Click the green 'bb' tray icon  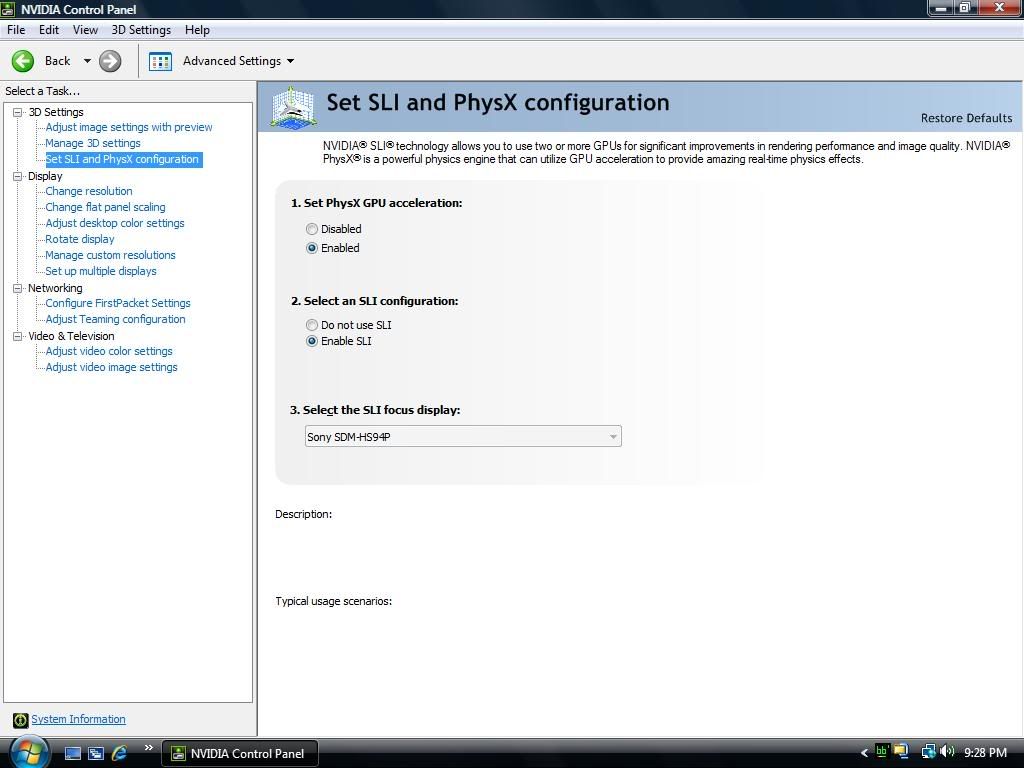point(881,752)
